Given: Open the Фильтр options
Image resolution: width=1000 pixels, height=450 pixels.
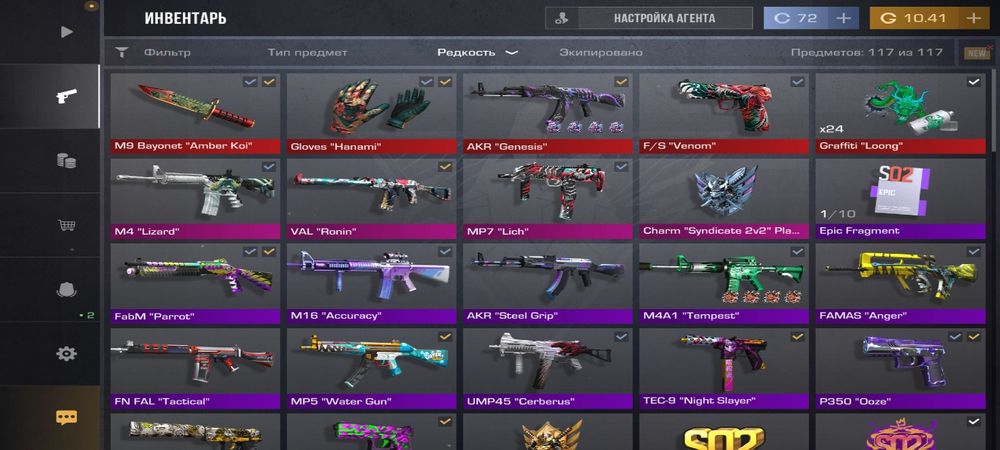Looking at the screenshot, I should [167, 52].
